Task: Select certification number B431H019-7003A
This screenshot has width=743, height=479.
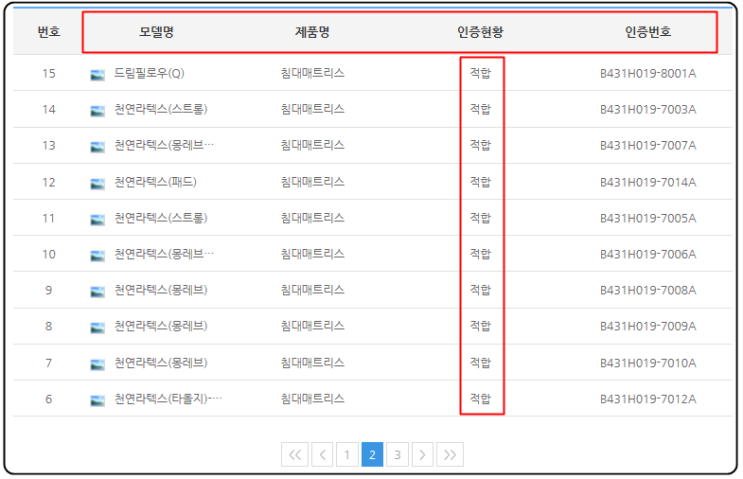Action: 648,110
